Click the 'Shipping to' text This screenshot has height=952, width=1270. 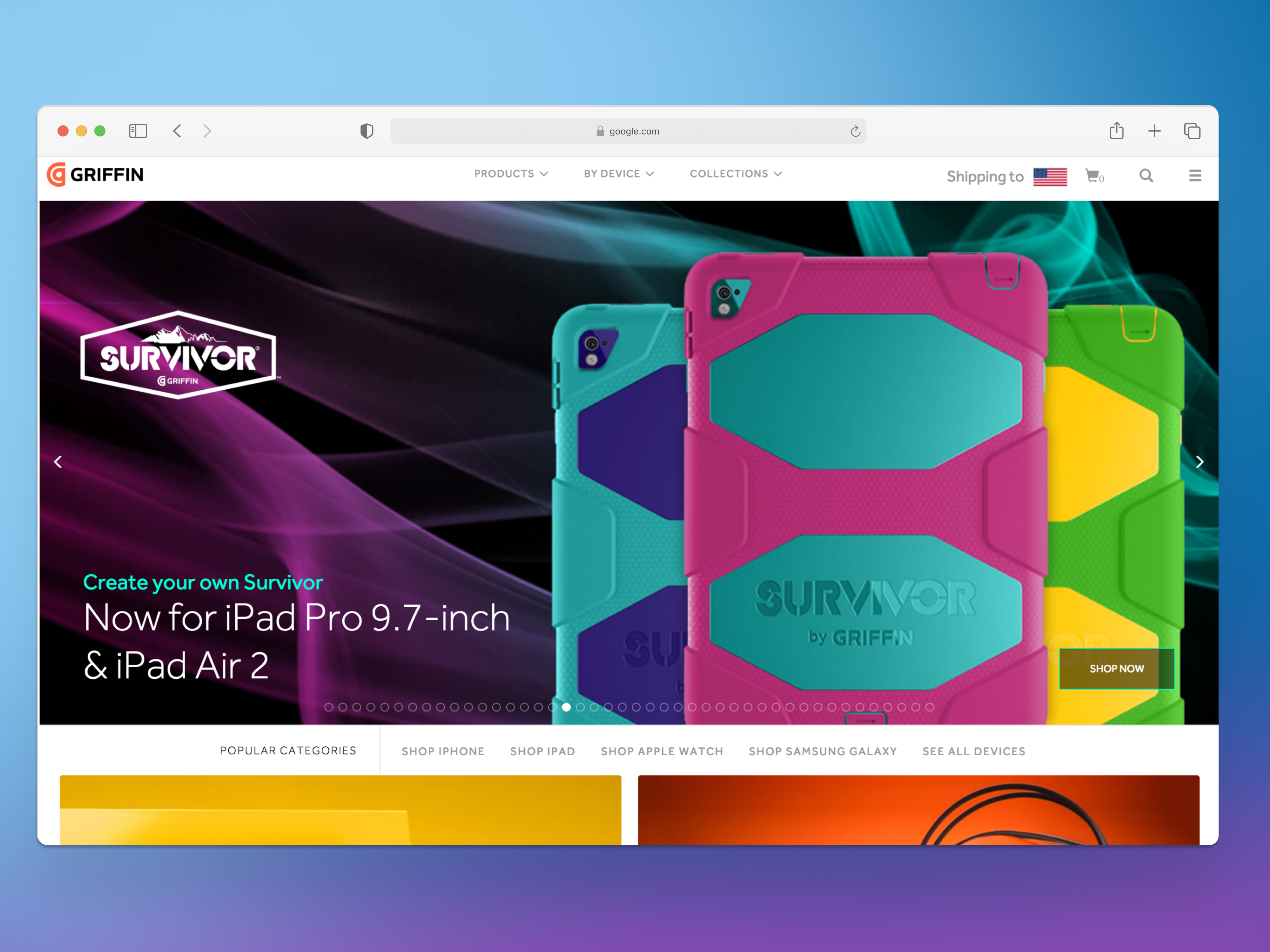[x=985, y=177]
